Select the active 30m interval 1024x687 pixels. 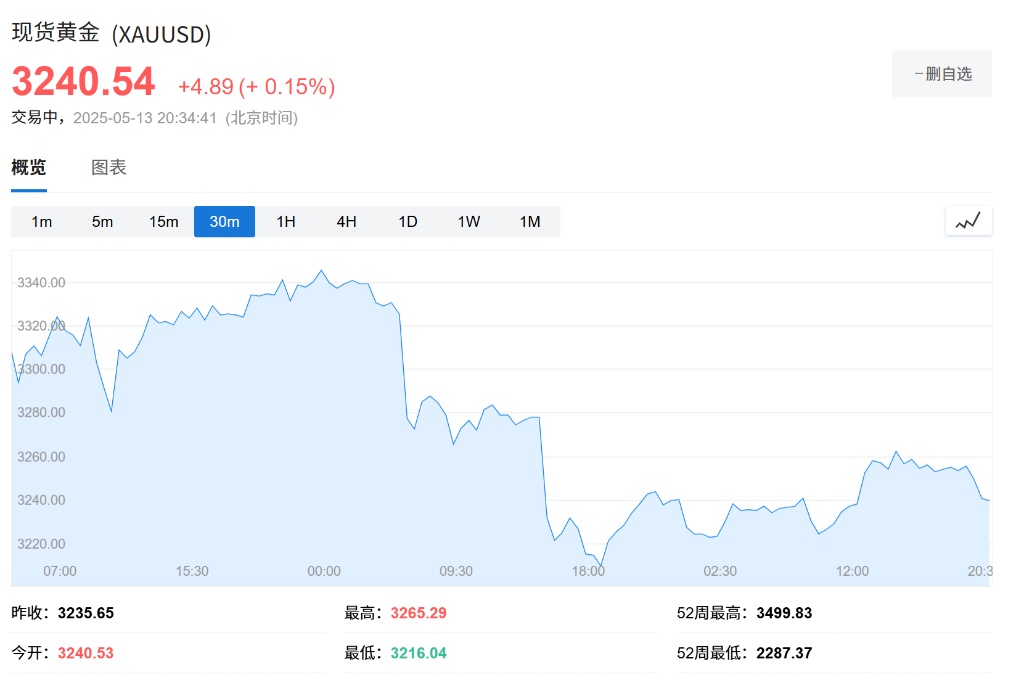point(224,222)
